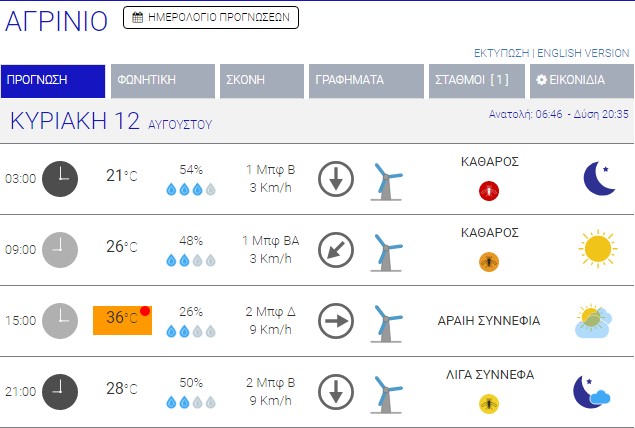Click the highlighted orange 36°C temperature box
Viewport: 635px width, 428px height.
(122, 320)
